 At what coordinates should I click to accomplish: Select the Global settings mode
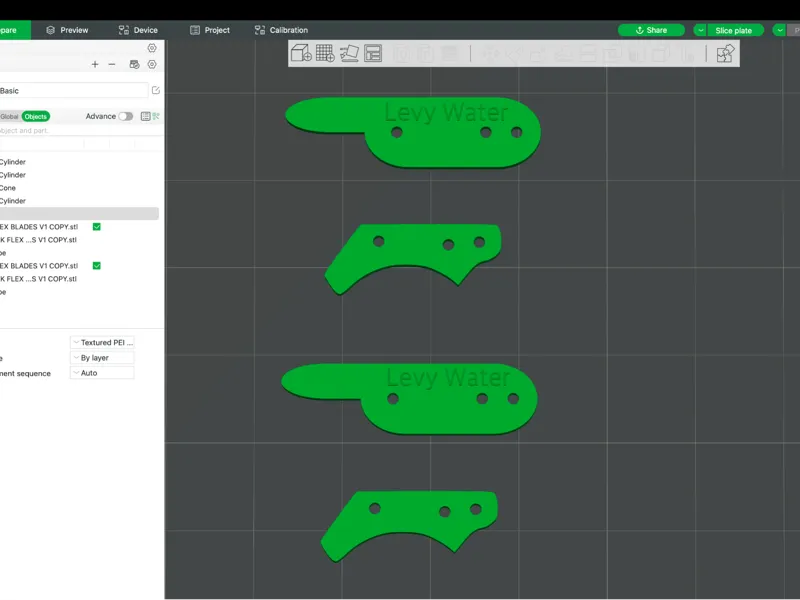tap(9, 116)
